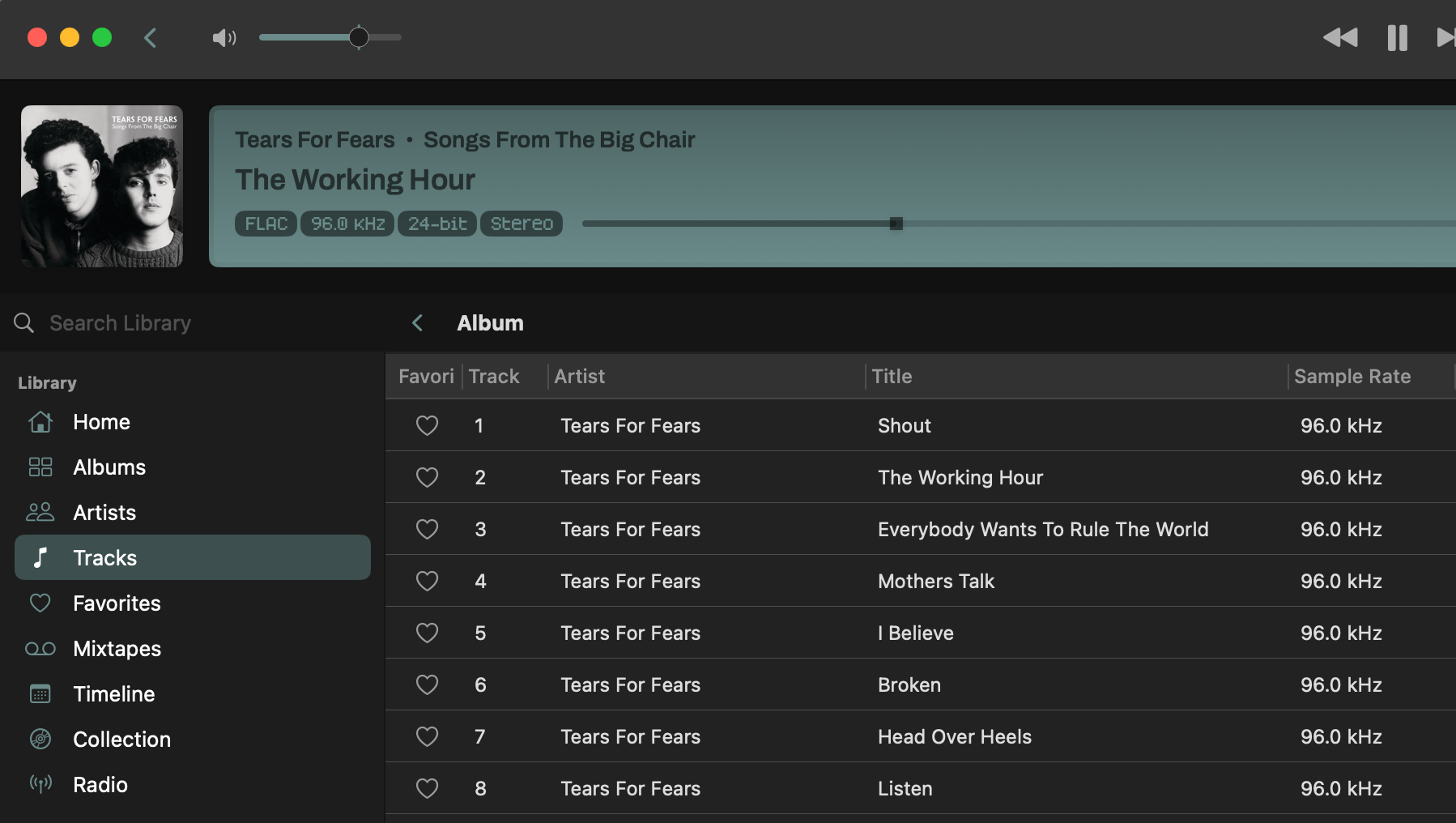Image resolution: width=1456 pixels, height=823 pixels.
Task: Open the Songs From The Big Chair artwork
Action: [102, 186]
